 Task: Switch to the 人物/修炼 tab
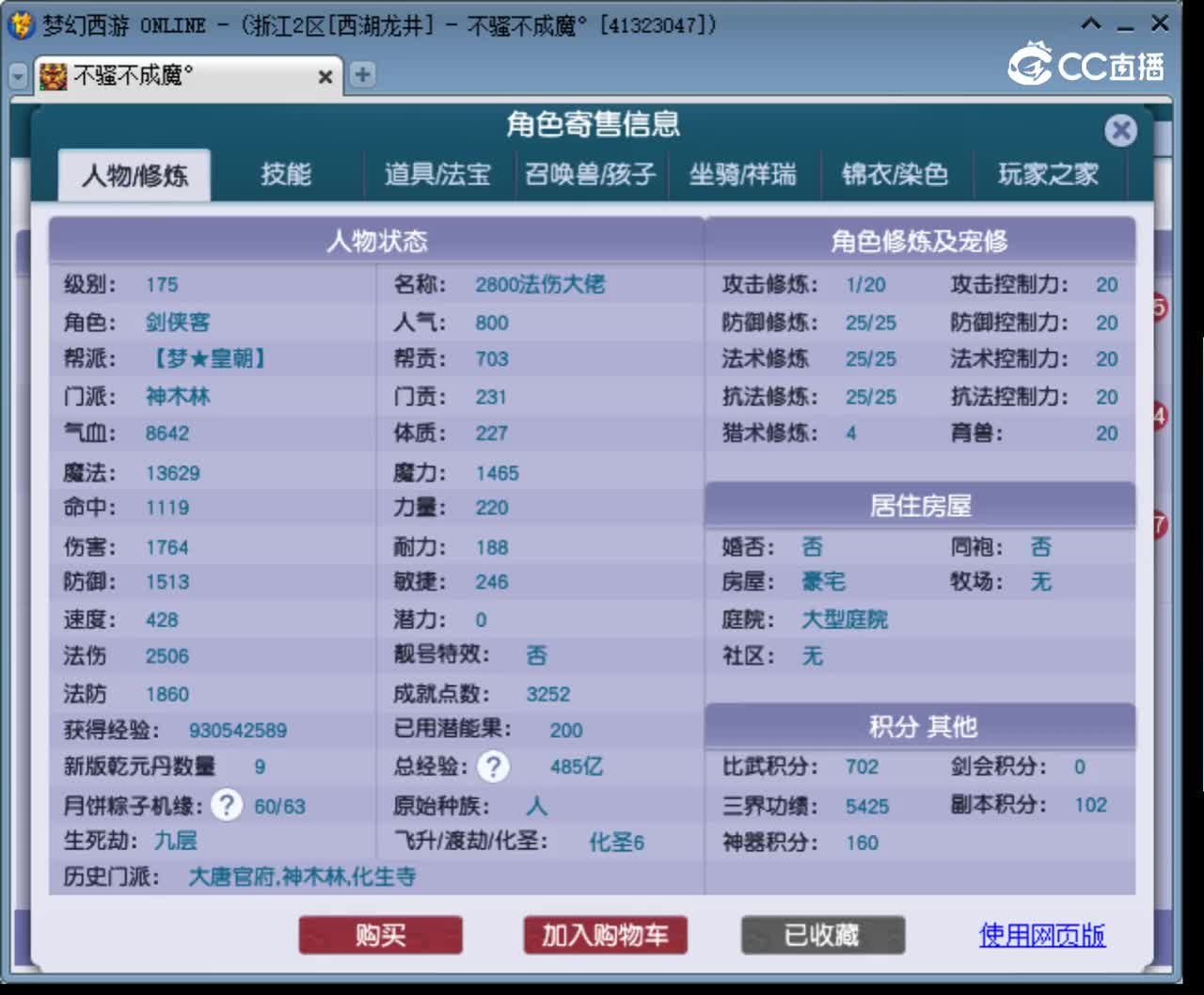tap(135, 175)
